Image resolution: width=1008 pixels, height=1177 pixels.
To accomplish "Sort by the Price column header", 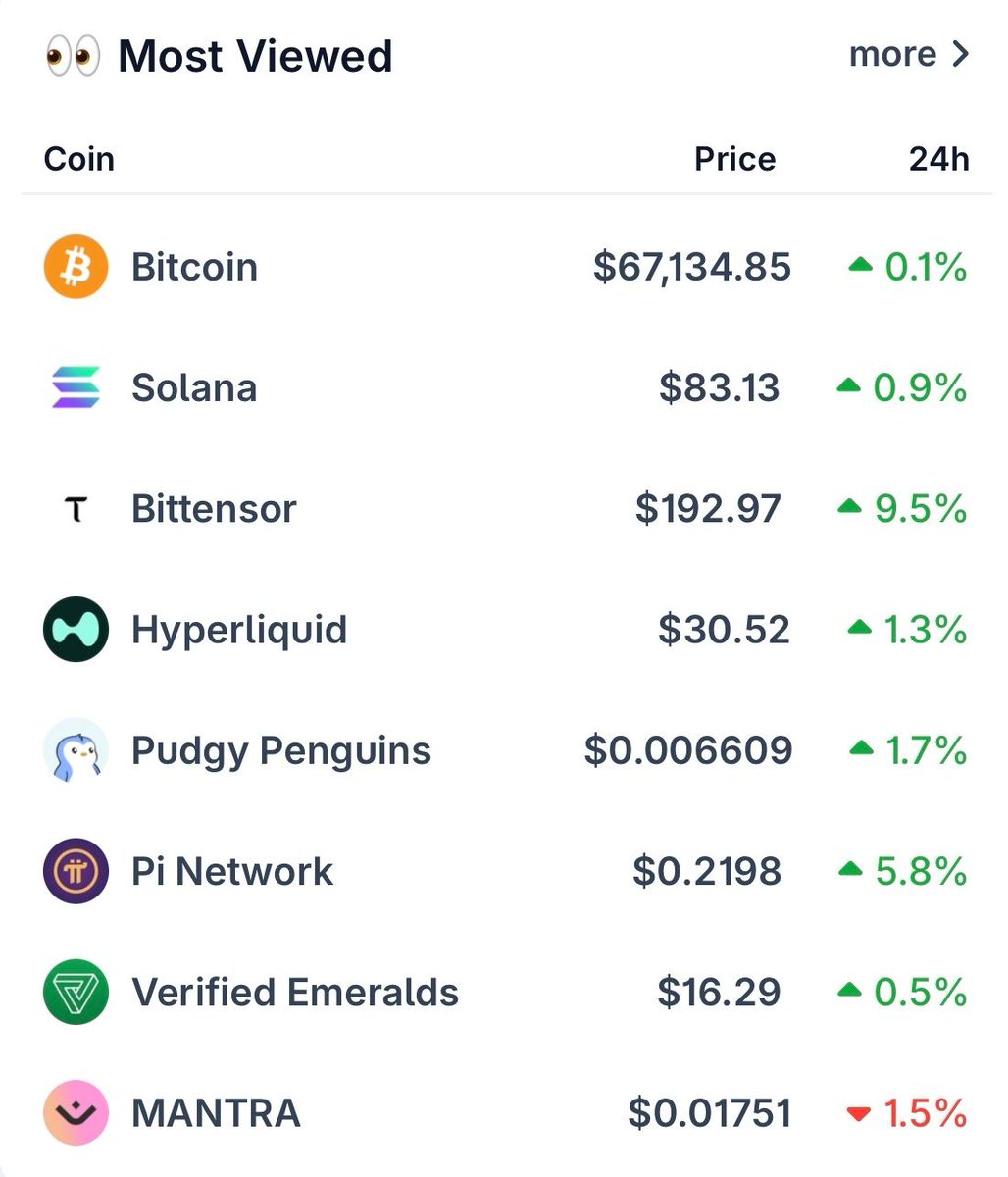I will [734, 159].
